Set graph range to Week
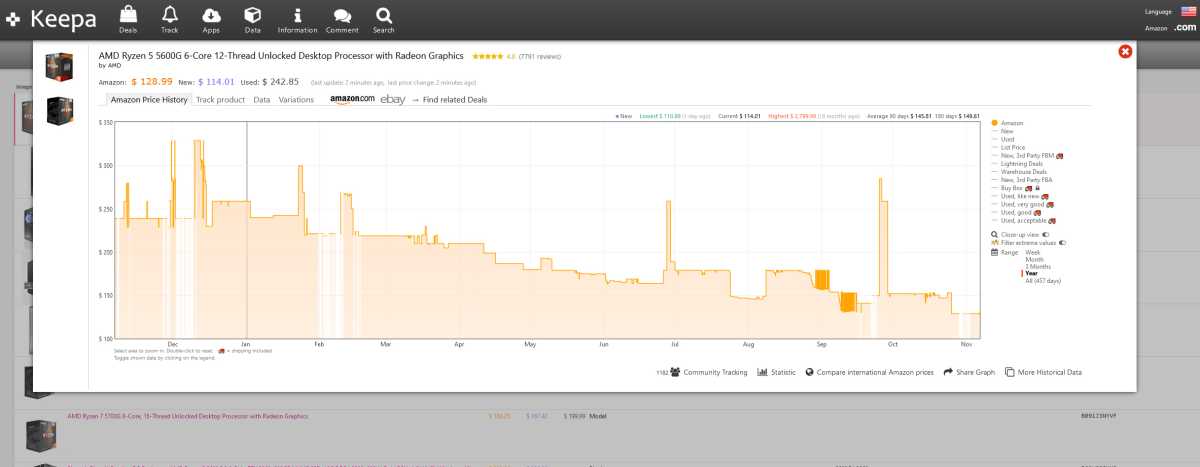The width and height of the screenshot is (1200, 467). point(1033,252)
